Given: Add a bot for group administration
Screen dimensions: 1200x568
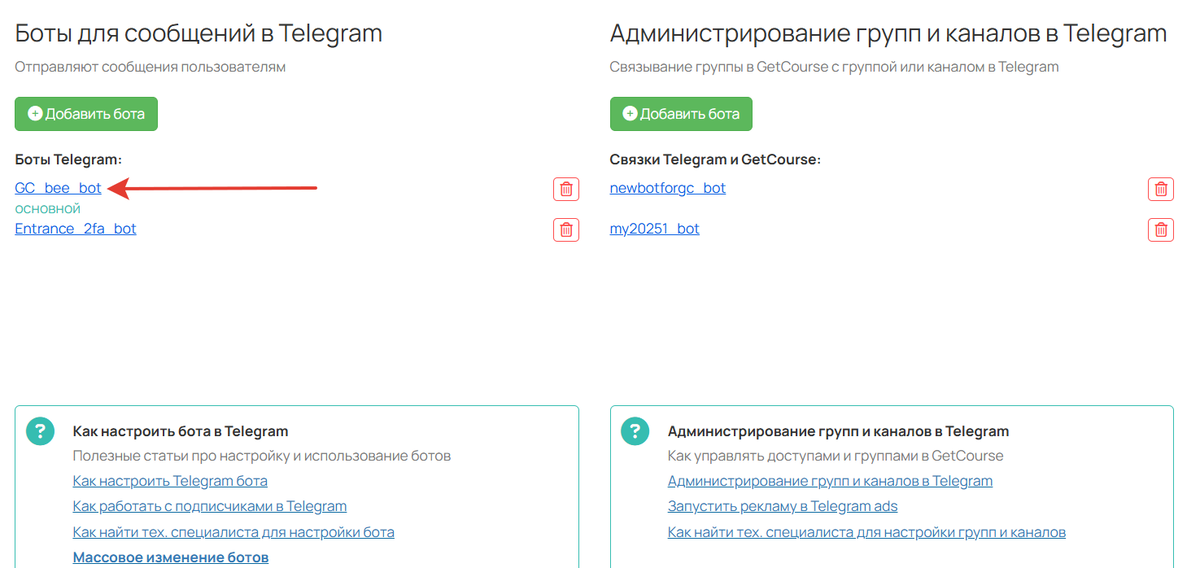Looking at the screenshot, I should [x=681, y=114].
